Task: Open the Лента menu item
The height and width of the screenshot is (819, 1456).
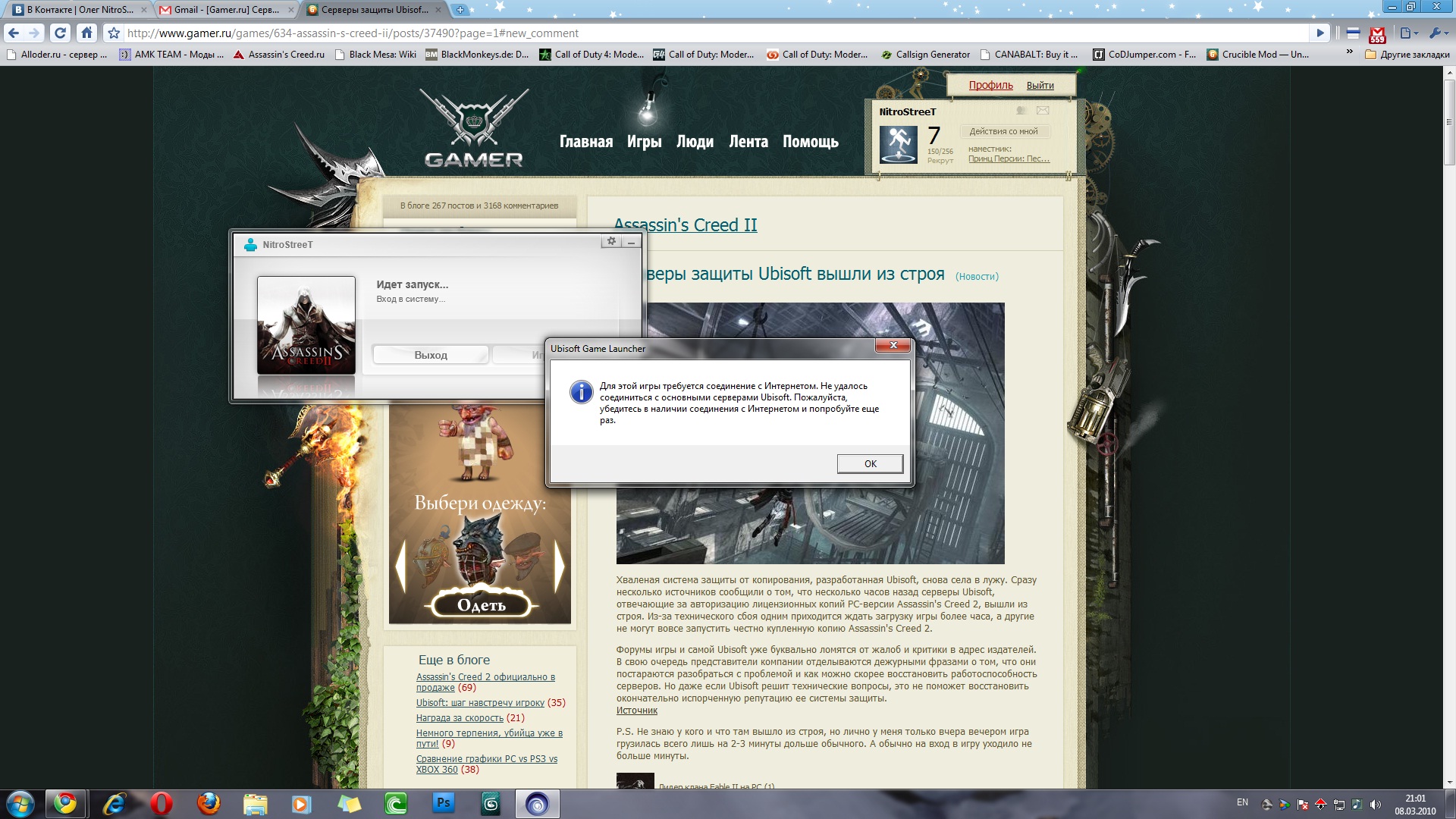Action: [748, 142]
